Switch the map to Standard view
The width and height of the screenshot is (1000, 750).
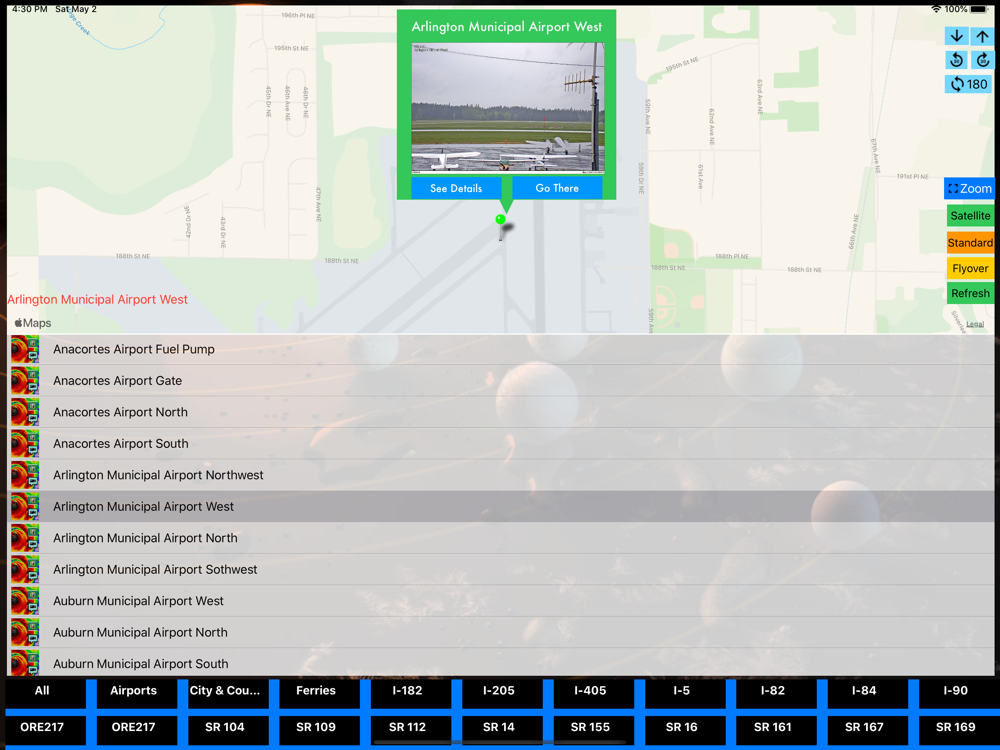[x=970, y=242]
